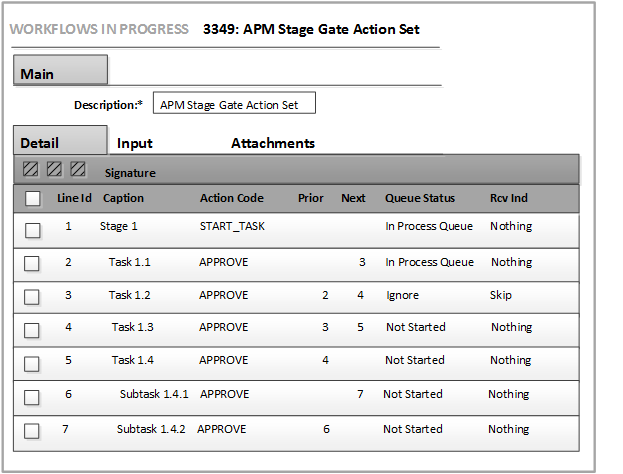Click into the Description text field

point(234,104)
